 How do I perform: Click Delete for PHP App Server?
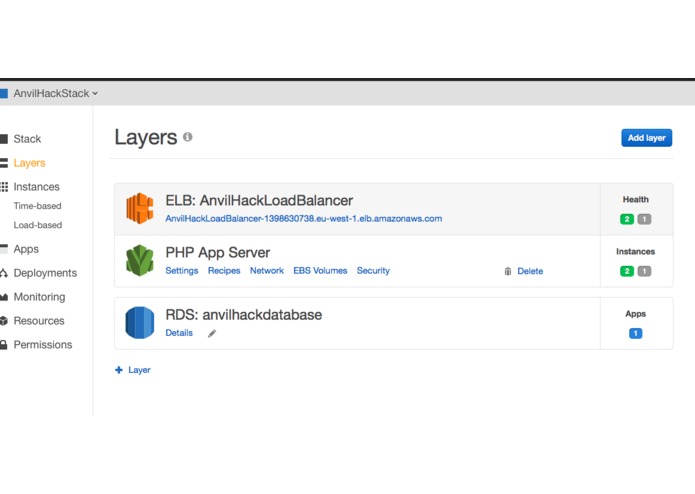[530, 271]
